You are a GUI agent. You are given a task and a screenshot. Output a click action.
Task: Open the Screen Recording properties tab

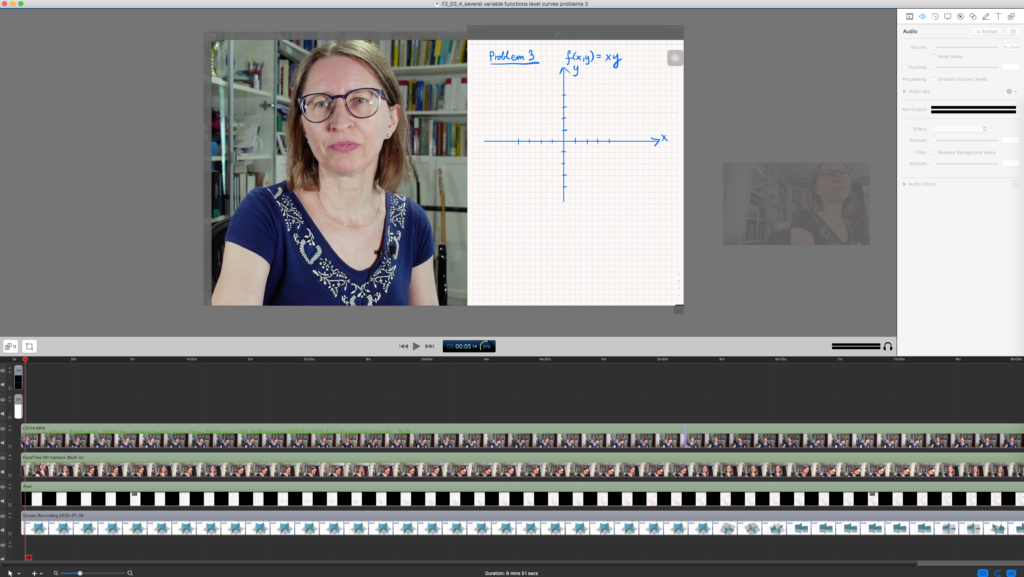947,17
